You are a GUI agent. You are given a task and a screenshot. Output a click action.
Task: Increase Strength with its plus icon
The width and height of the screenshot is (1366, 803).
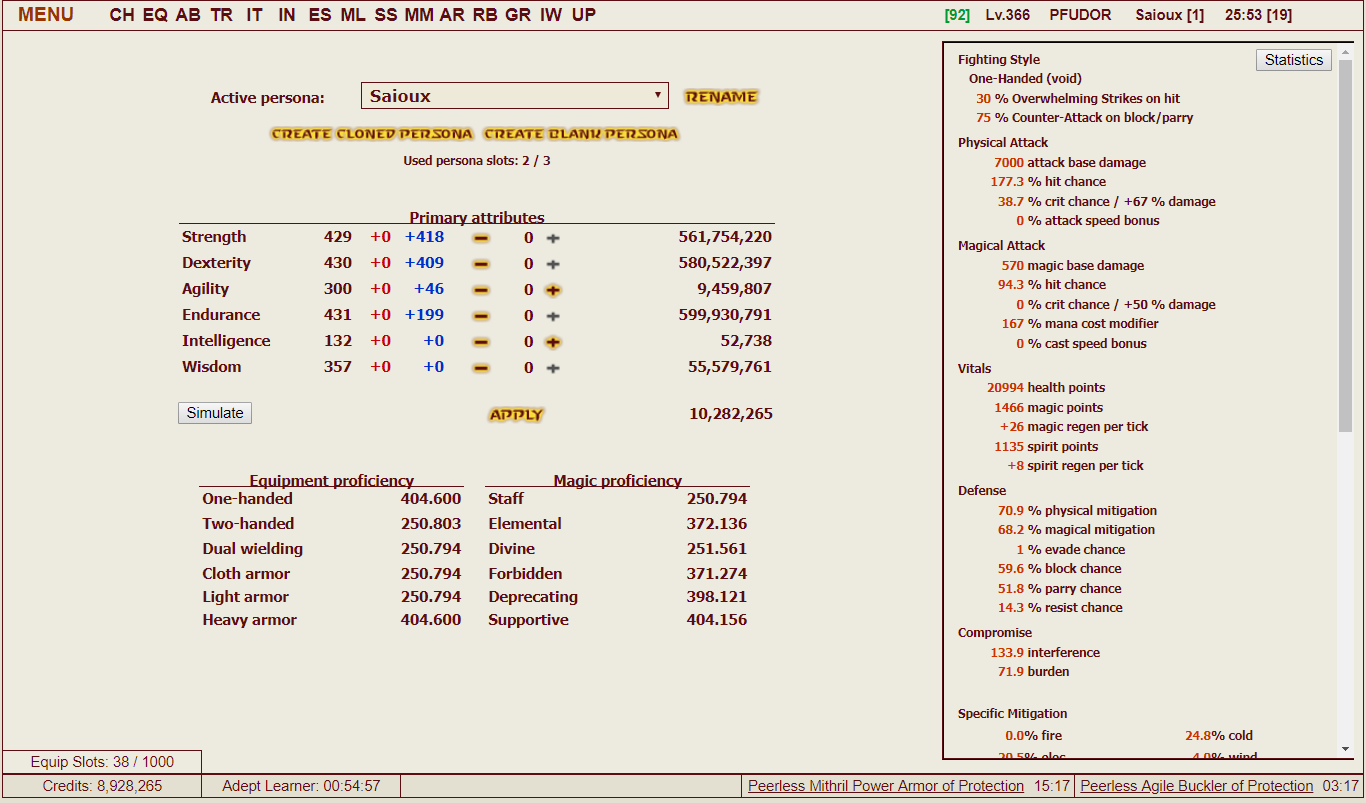pyautogui.click(x=553, y=238)
